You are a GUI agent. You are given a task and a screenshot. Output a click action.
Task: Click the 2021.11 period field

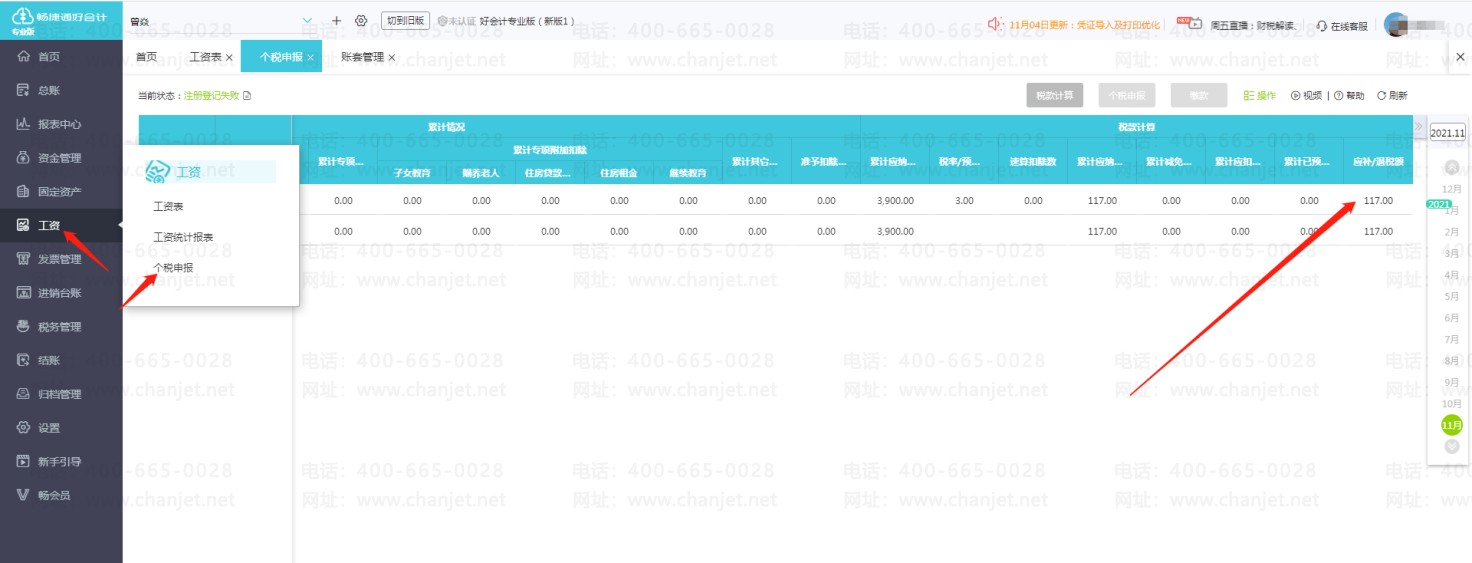1447,132
